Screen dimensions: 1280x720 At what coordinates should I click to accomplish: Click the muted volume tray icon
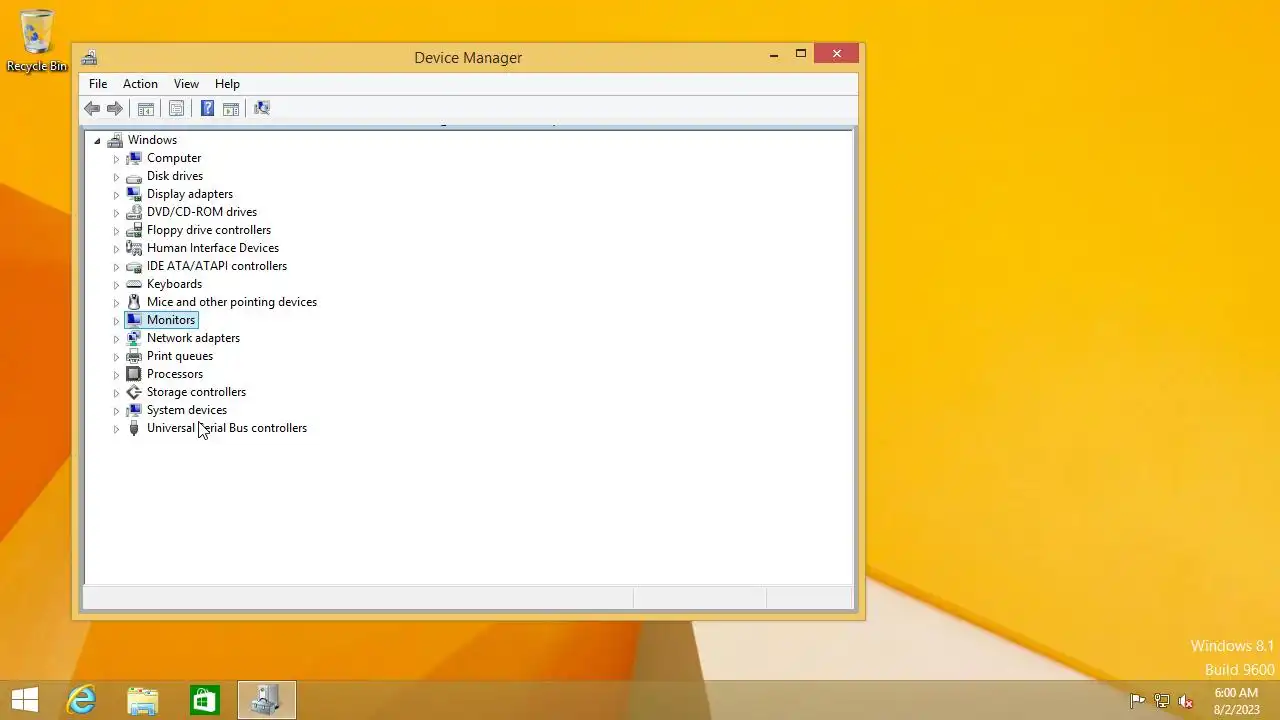(x=1186, y=701)
